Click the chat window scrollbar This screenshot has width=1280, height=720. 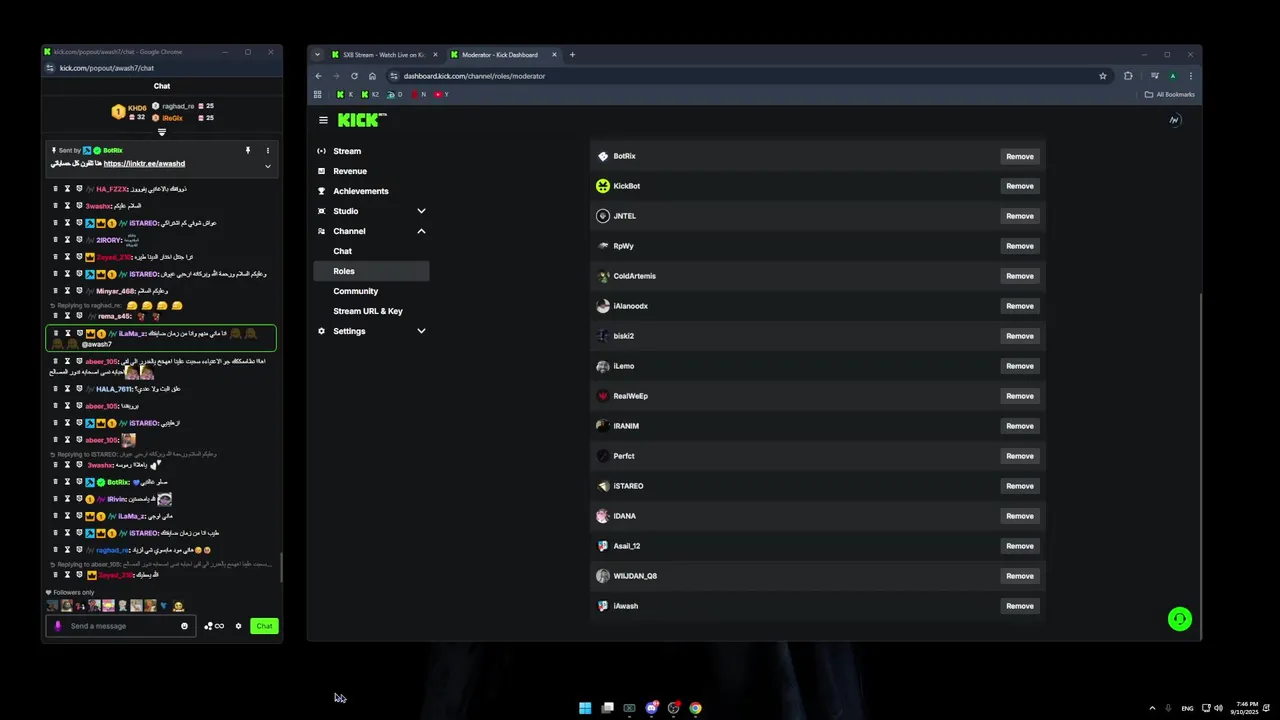point(281,568)
